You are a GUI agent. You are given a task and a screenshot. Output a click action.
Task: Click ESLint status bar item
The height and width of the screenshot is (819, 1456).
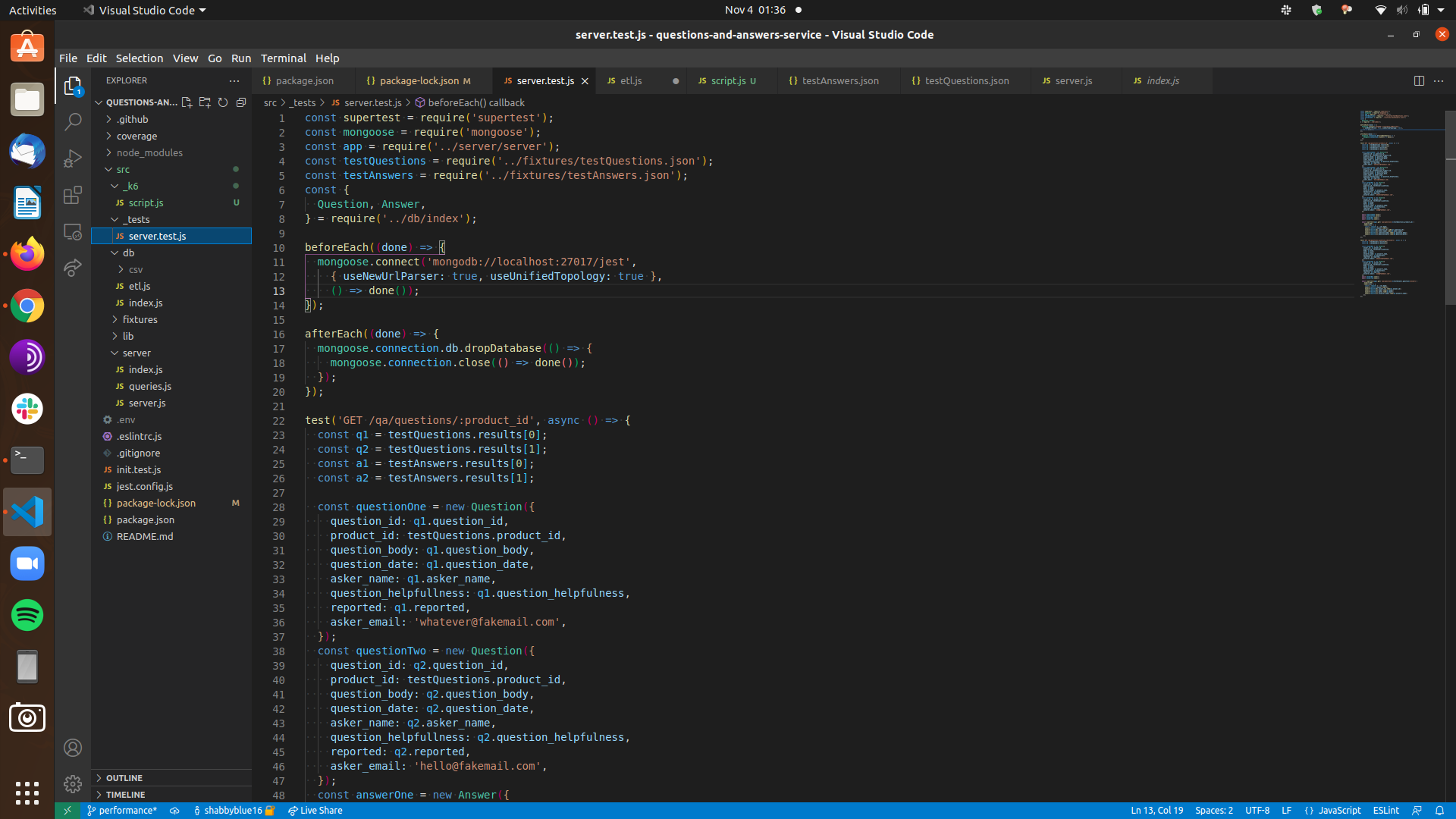point(1385,811)
